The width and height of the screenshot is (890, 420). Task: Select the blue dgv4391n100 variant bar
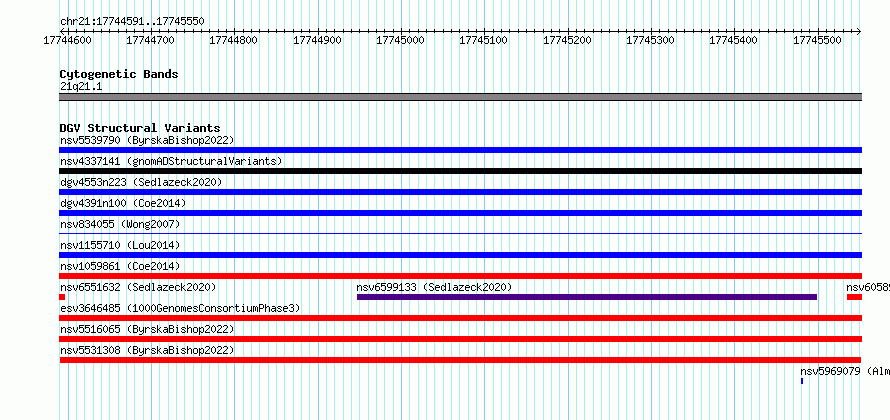click(460, 213)
